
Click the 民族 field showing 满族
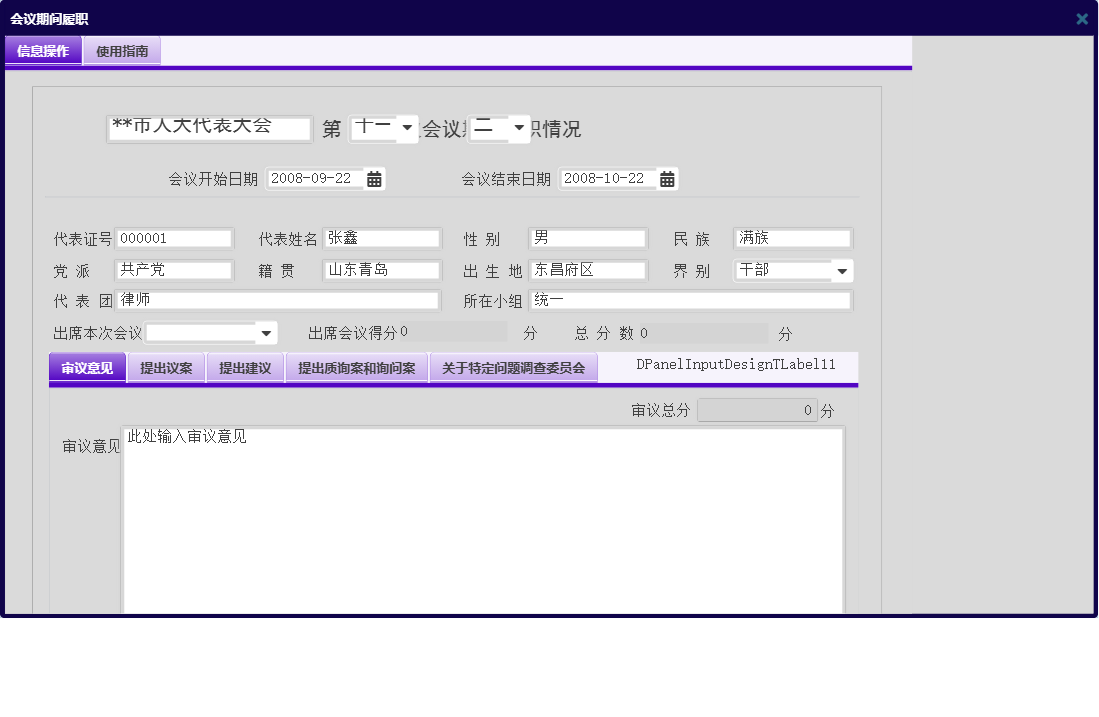click(x=792, y=238)
